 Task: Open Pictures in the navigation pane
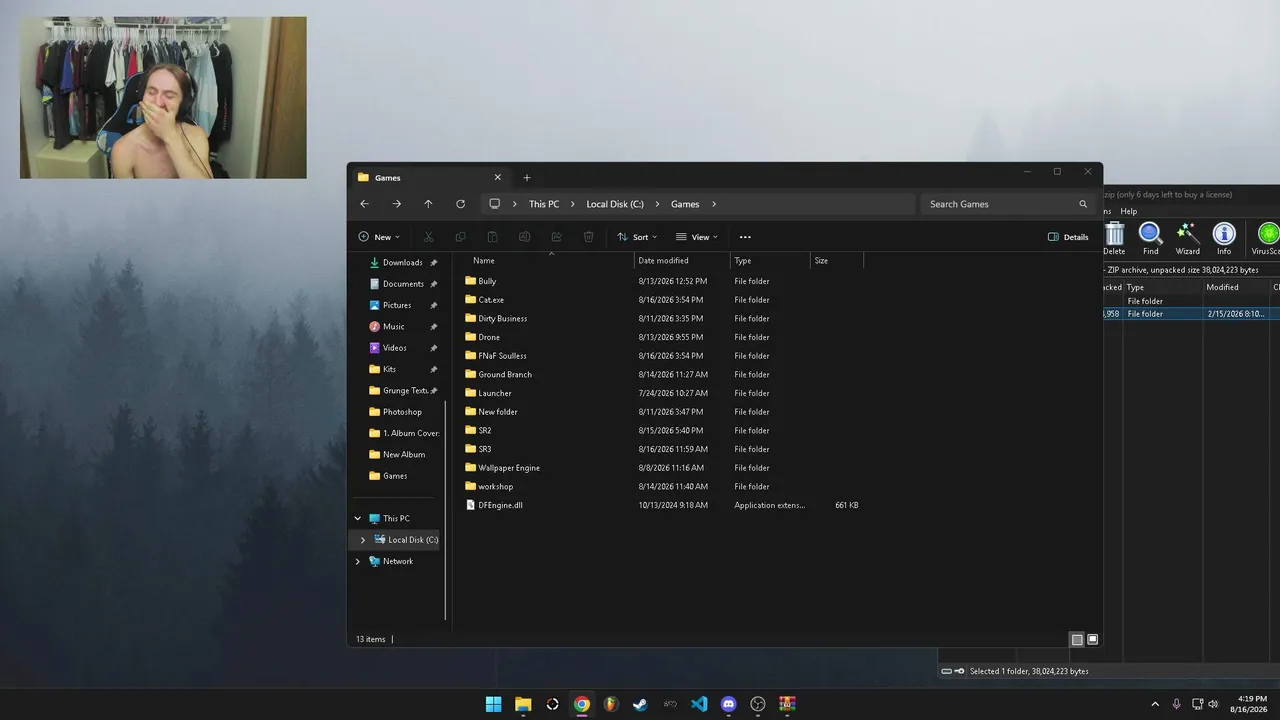(x=396, y=305)
